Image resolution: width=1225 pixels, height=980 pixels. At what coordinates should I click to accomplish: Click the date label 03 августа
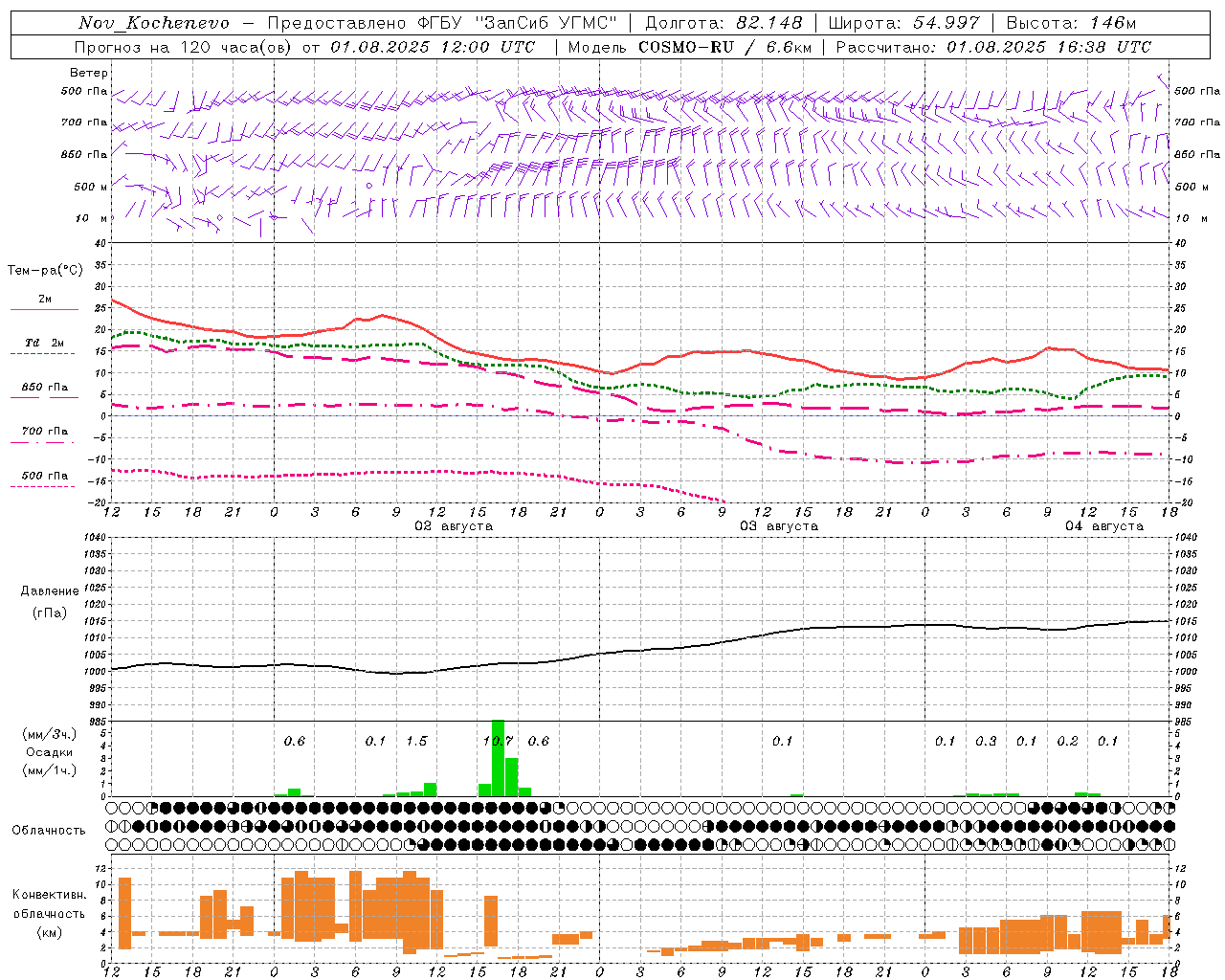pyautogui.click(x=779, y=526)
